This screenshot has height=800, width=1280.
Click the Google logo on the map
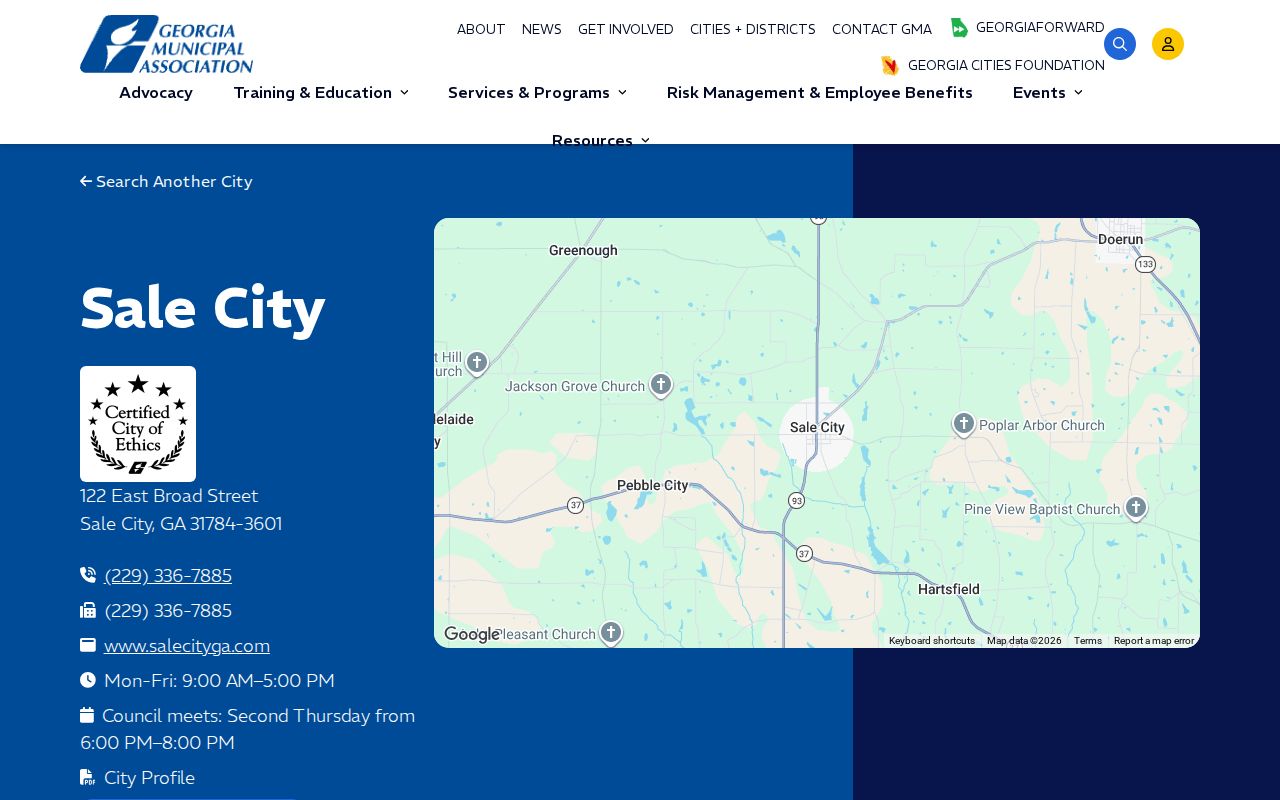point(472,635)
